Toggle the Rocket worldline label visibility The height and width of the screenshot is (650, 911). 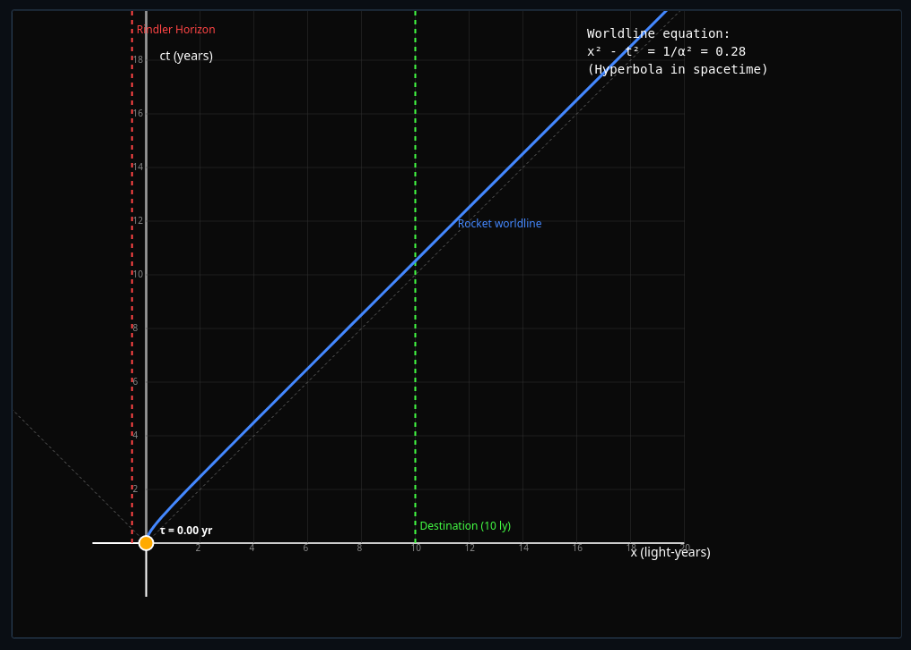(x=499, y=223)
